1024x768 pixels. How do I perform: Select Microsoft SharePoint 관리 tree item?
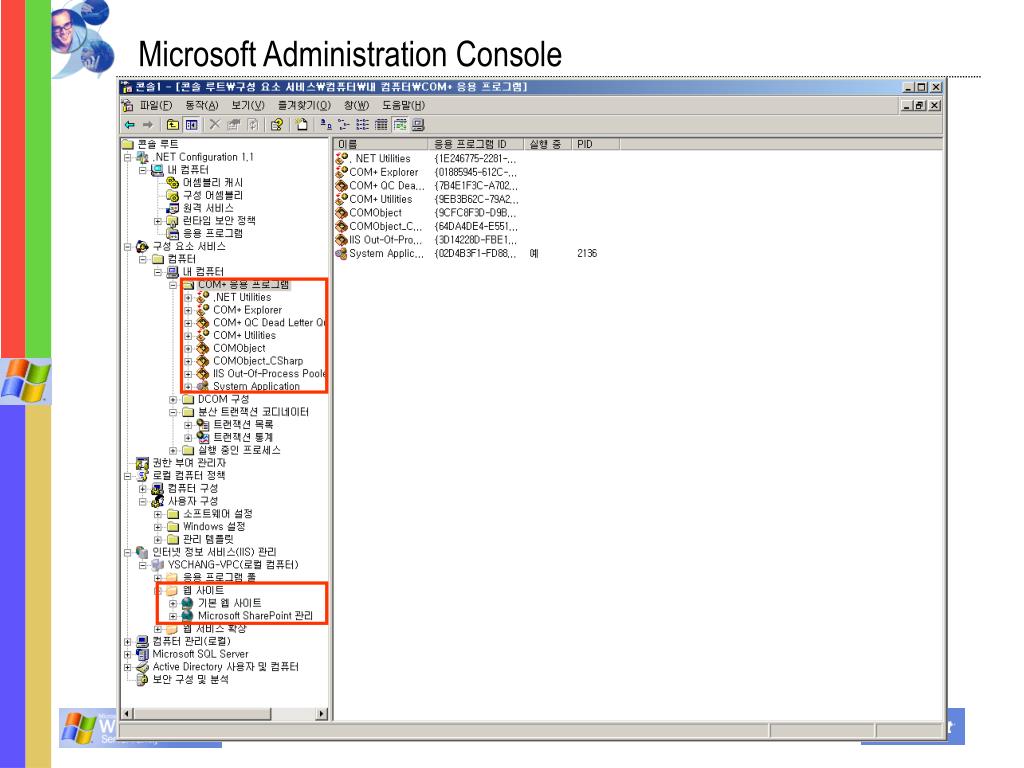pyautogui.click(x=255, y=616)
